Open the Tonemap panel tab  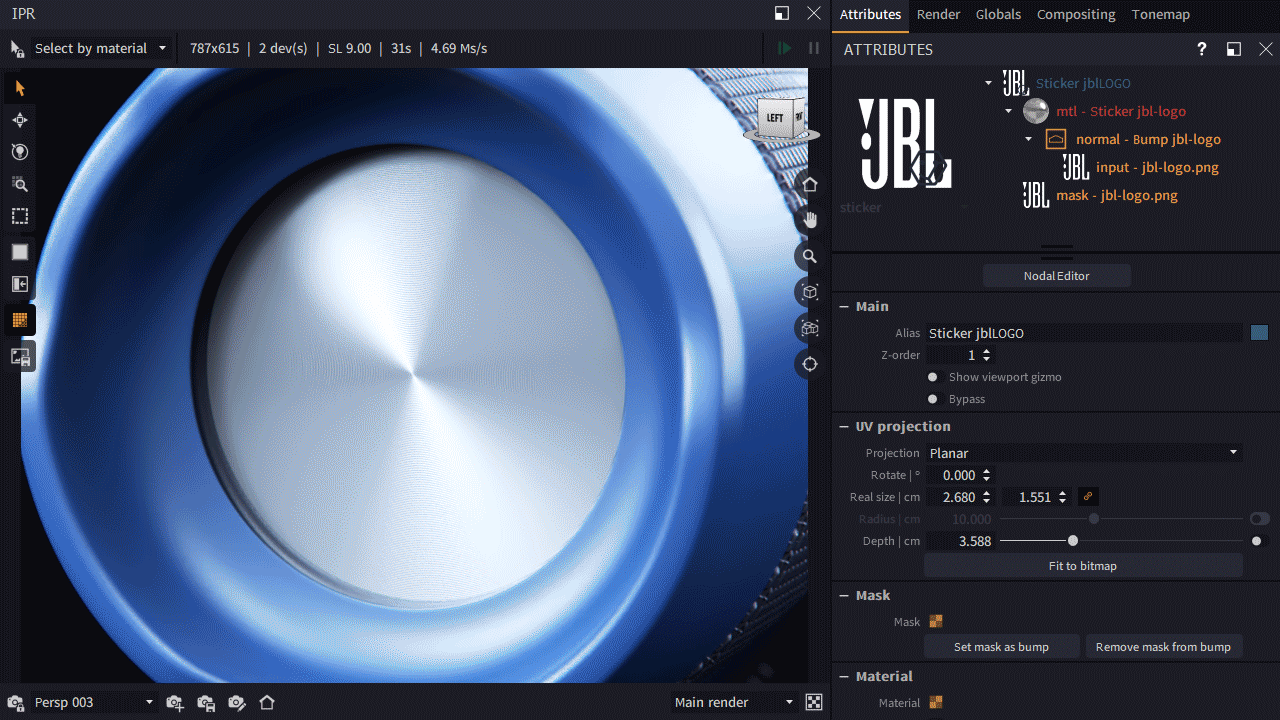pos(1160,14)
